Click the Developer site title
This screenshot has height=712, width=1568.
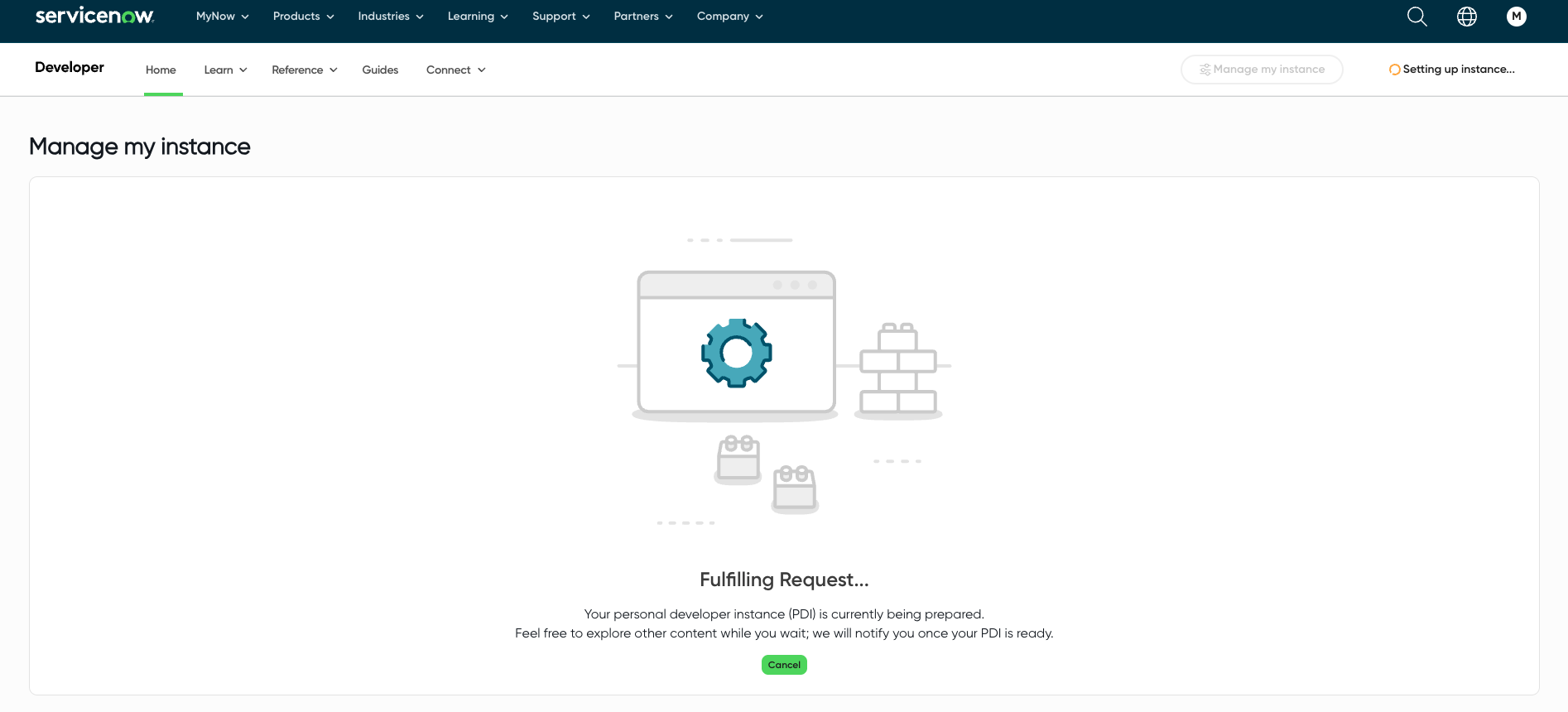coord(70,68)
